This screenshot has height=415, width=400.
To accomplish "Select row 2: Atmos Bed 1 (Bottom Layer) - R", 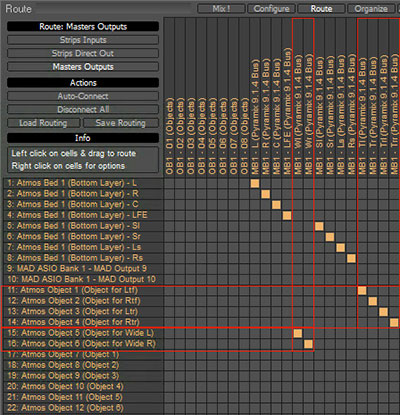I will [84, 194].
